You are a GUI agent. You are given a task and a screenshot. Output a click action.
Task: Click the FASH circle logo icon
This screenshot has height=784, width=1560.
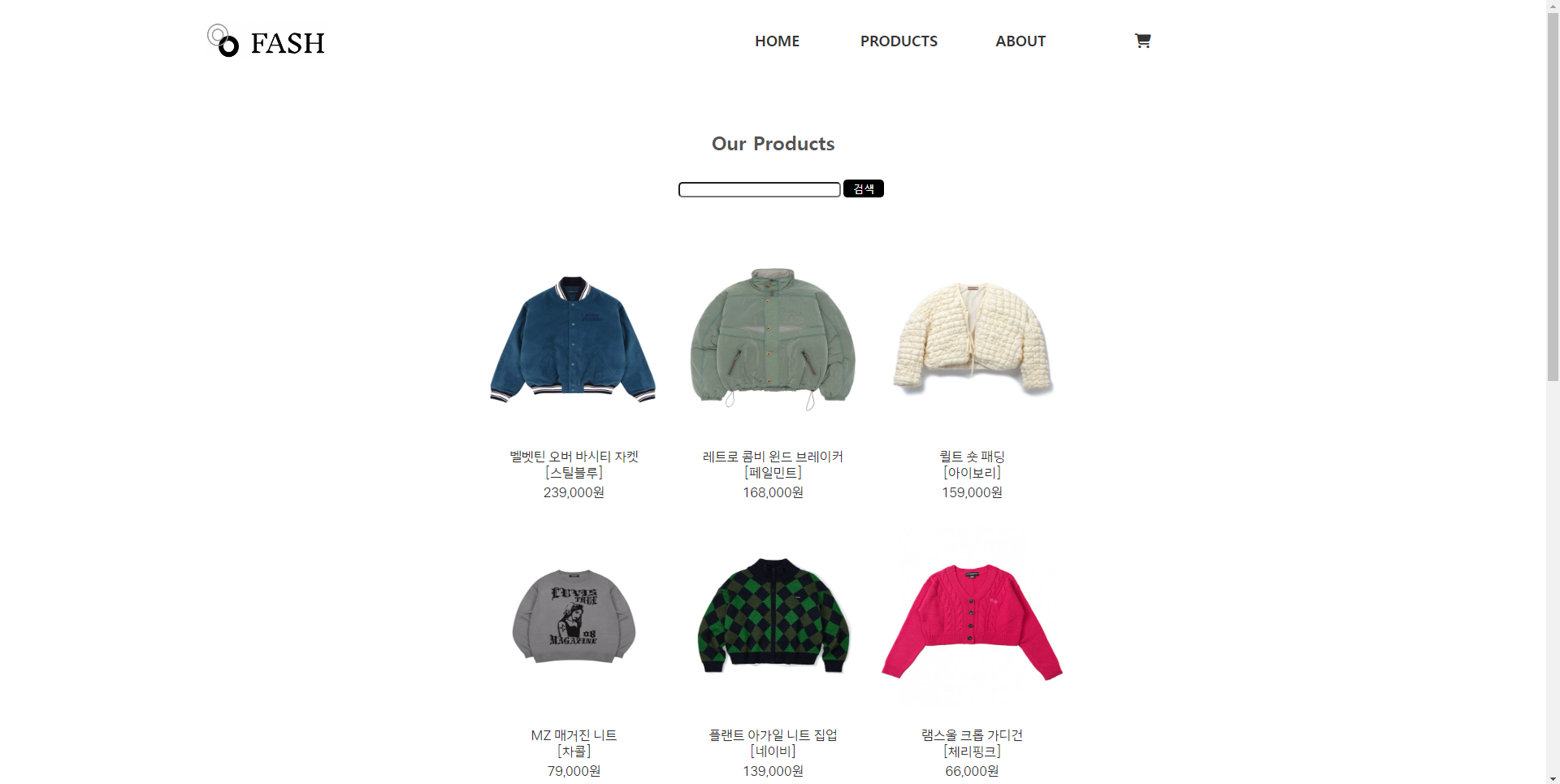pos(223,41)
